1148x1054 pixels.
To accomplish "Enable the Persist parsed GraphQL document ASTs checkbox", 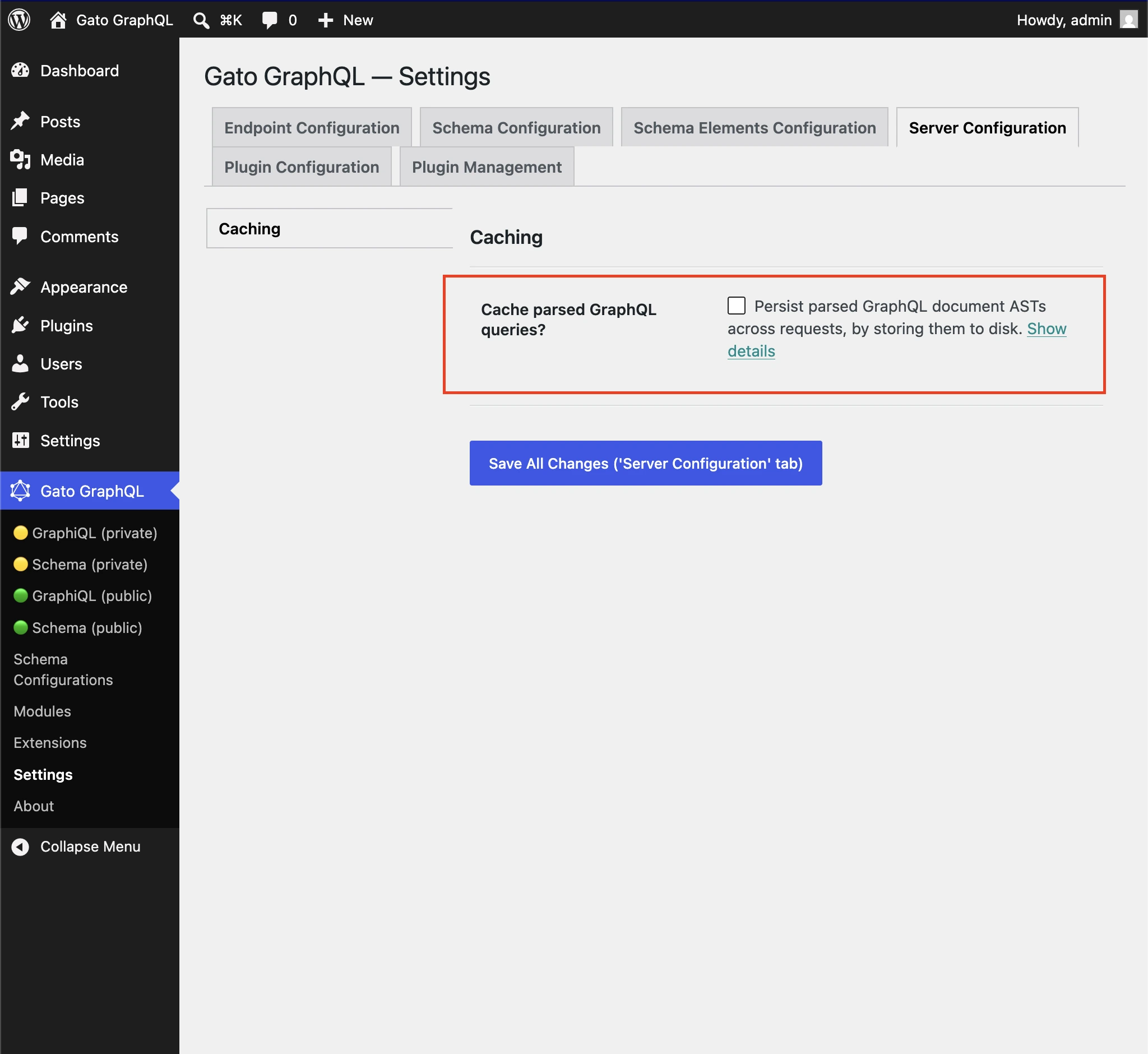I will (736, 306).
